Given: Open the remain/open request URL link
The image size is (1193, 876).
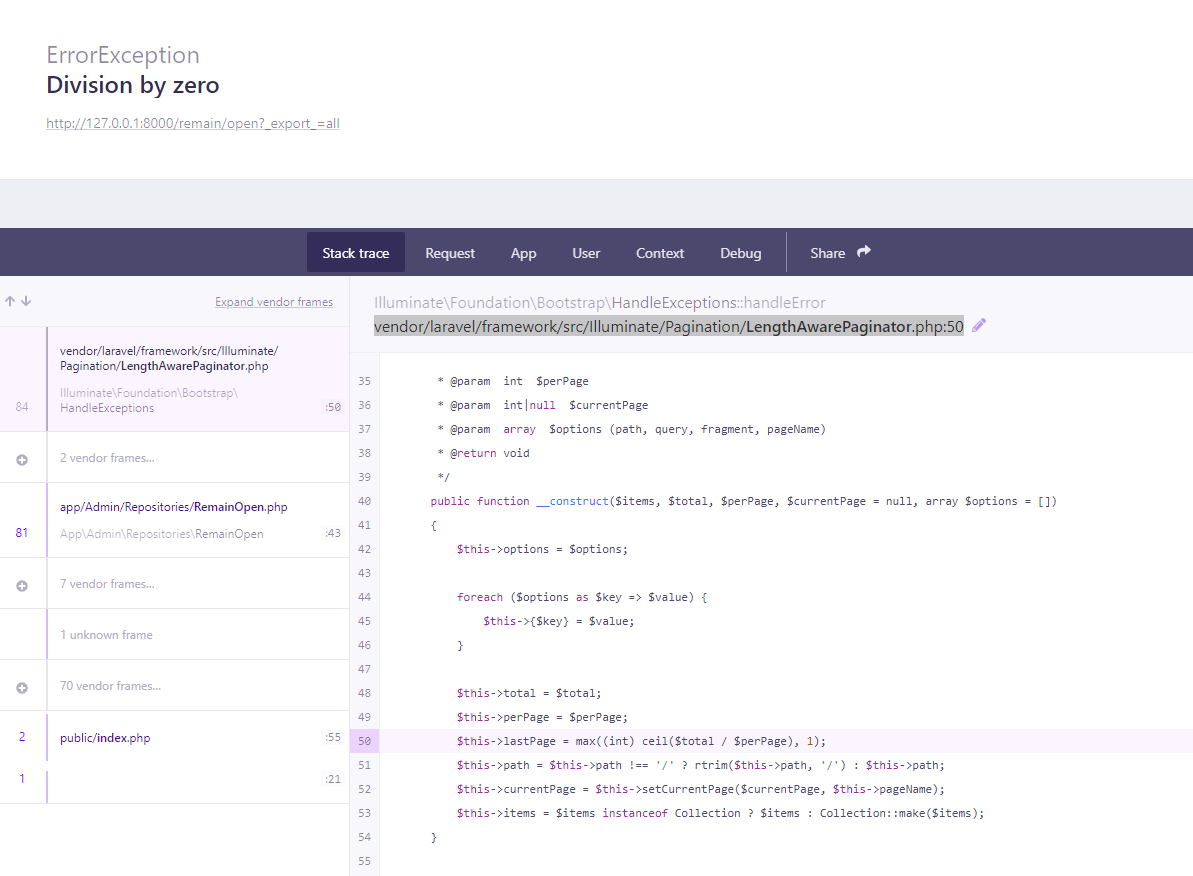Looking at the screenshot, I should point(192,123).
